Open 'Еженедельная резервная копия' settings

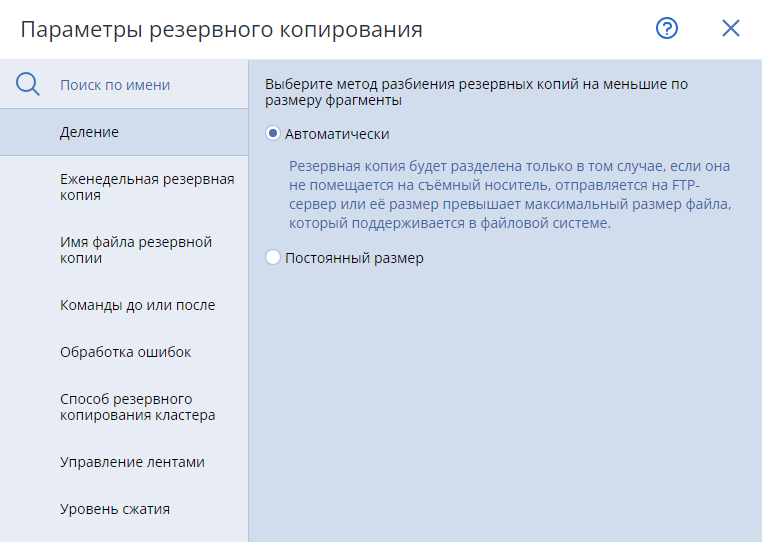coord(146,187)
